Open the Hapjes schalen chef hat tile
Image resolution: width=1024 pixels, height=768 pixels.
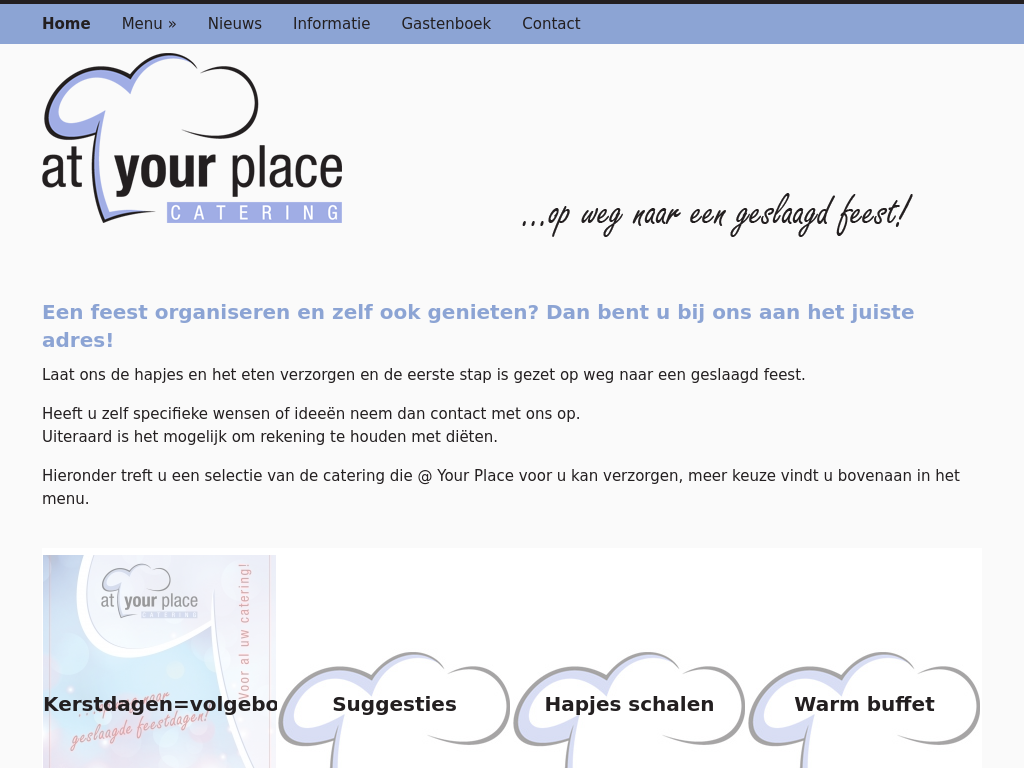pyautogui.click(x=630, y=709)
